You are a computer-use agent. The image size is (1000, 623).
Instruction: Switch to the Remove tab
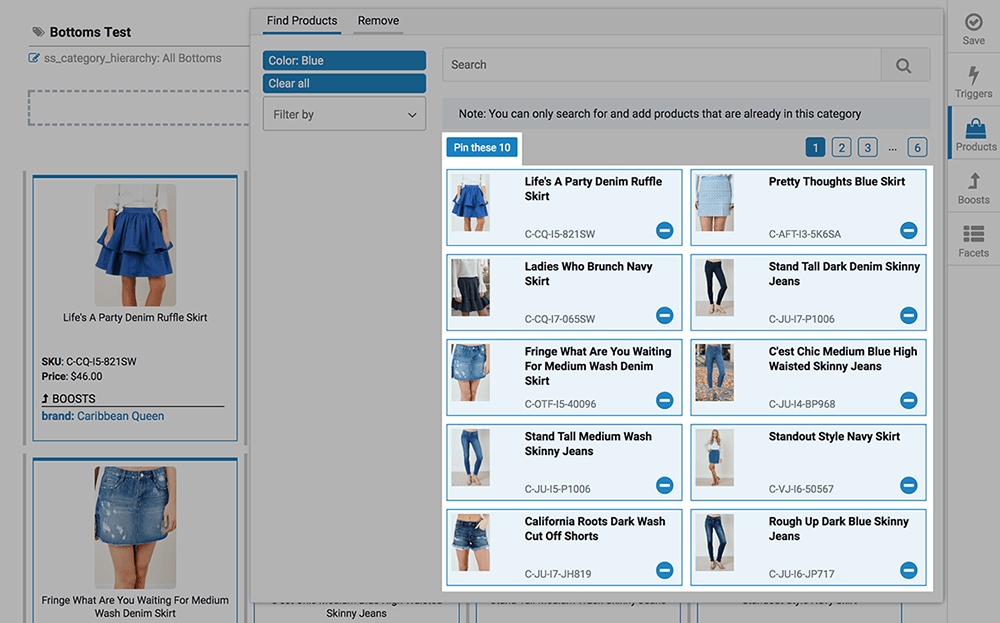point(378,21)
